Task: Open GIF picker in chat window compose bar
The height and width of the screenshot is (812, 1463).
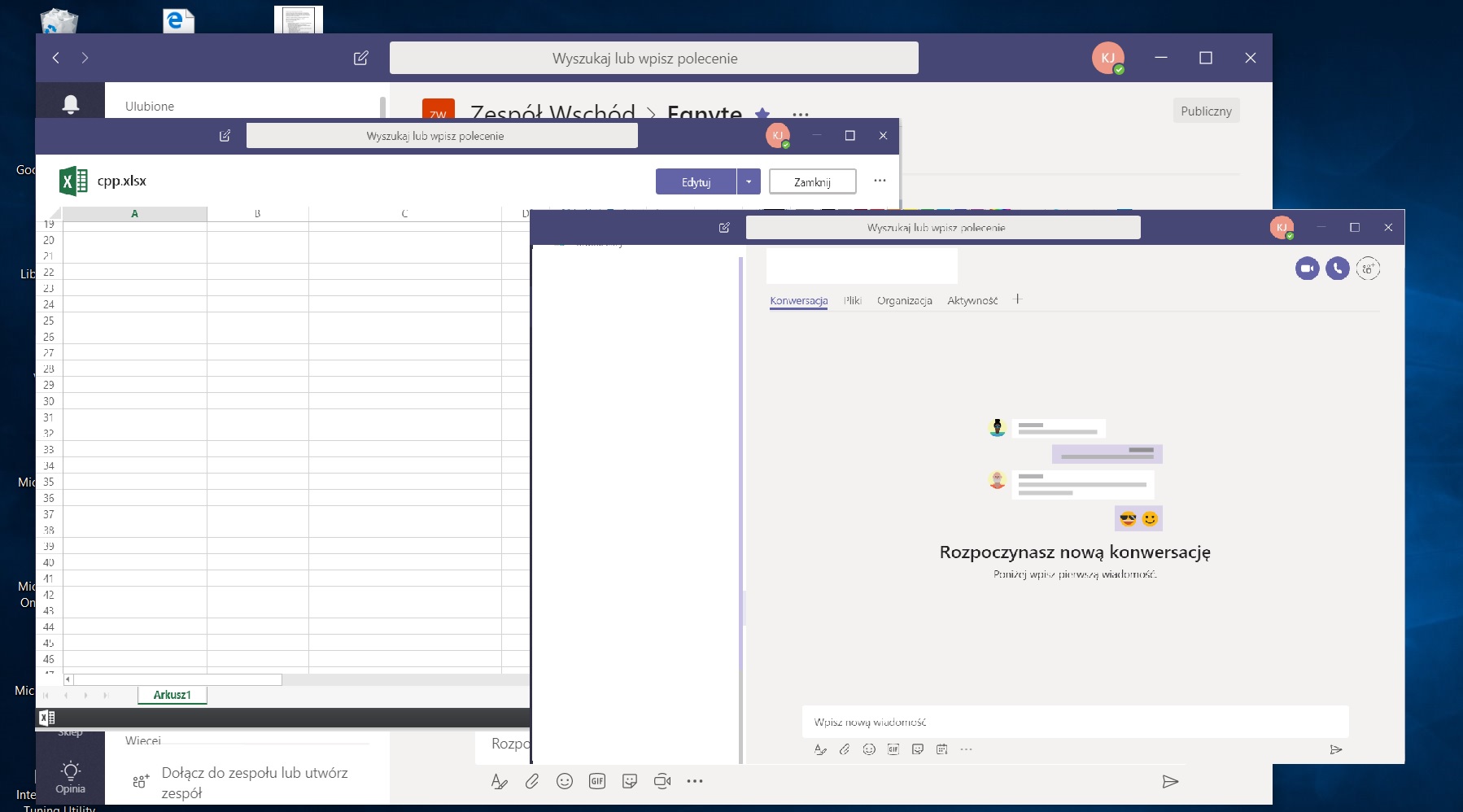Action: click(893, 749)
